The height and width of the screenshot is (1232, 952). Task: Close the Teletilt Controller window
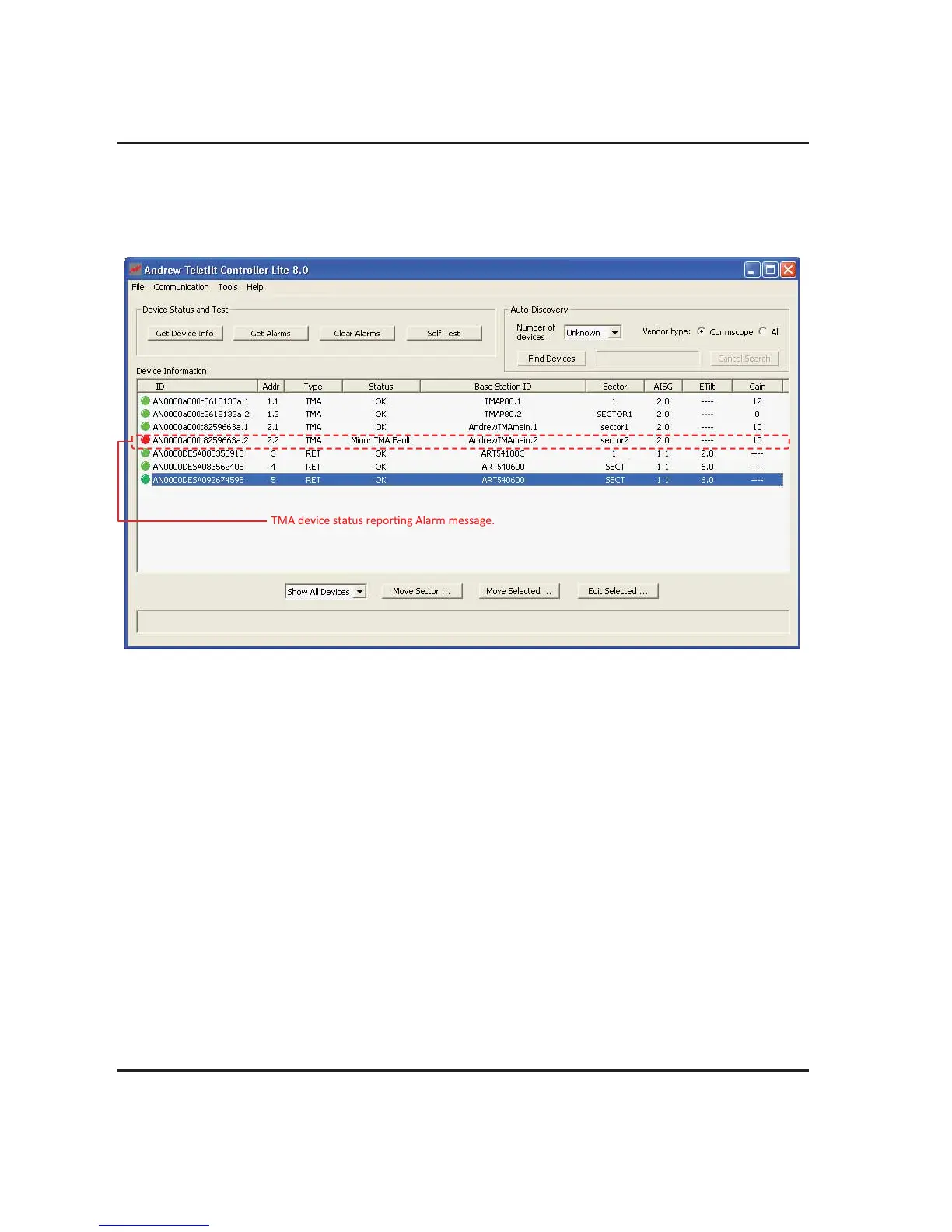pyautogui.click(x=788, y=270)
